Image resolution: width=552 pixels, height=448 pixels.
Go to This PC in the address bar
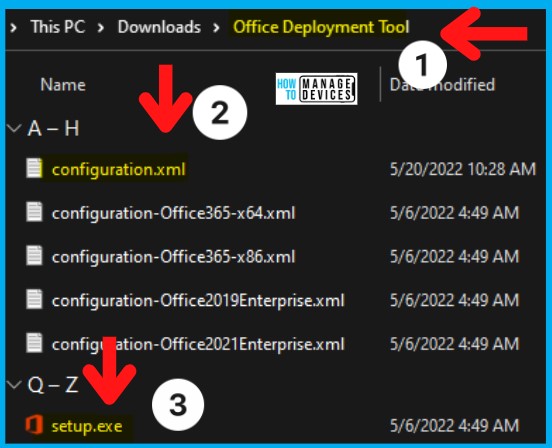coord(58,27)
